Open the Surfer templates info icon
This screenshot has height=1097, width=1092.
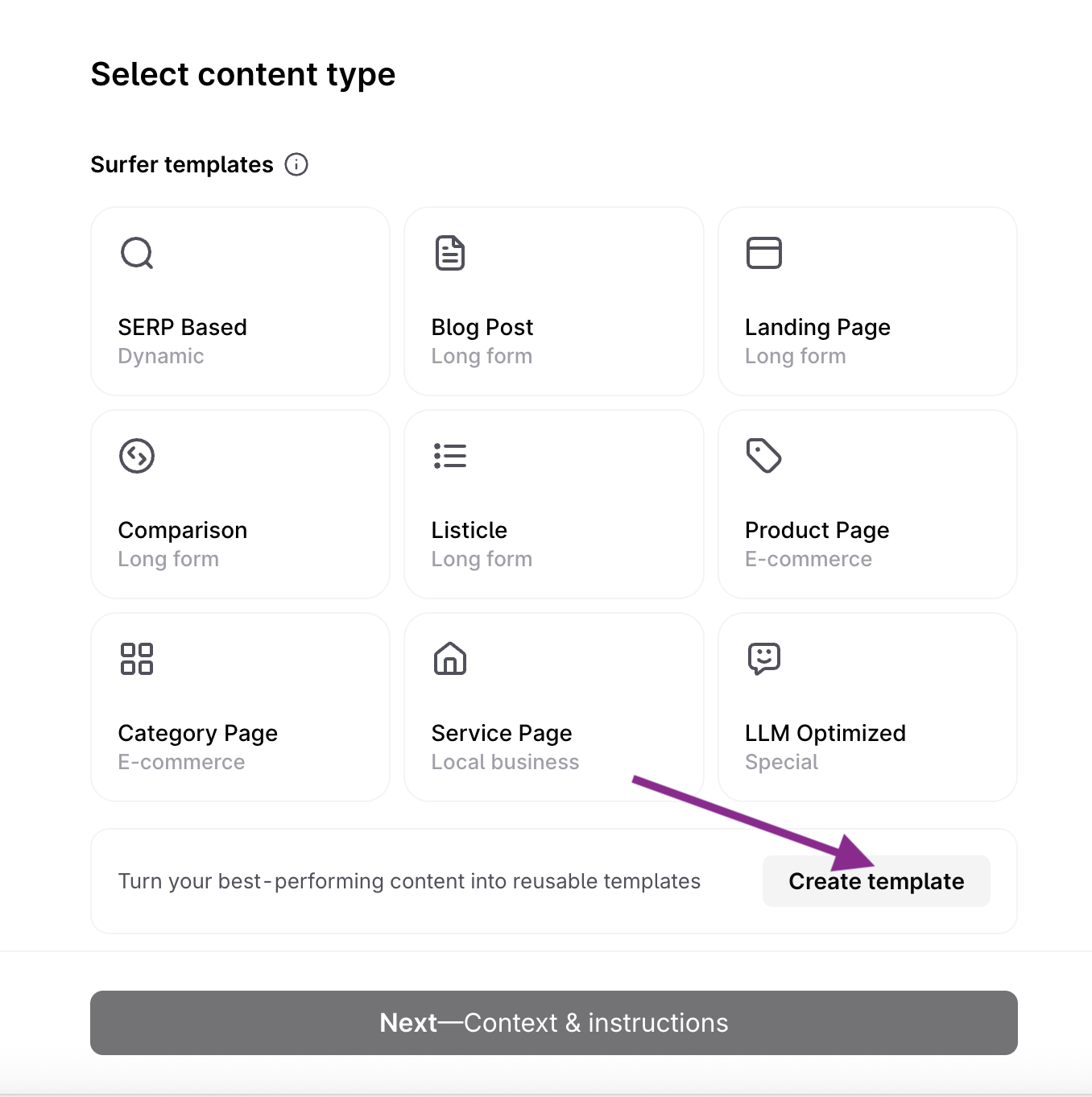pos(296,164)
